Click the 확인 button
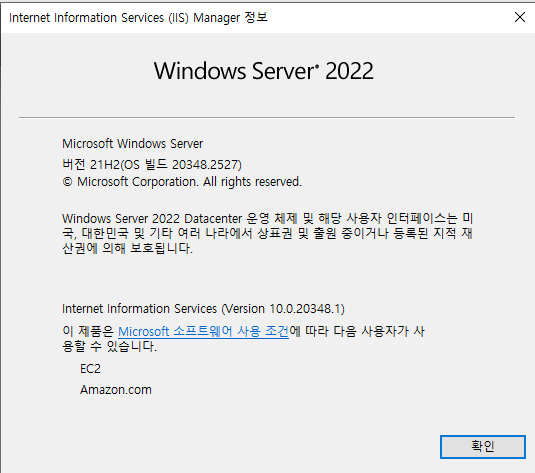This screenshot has height=473, width=535. coord(482,446)
